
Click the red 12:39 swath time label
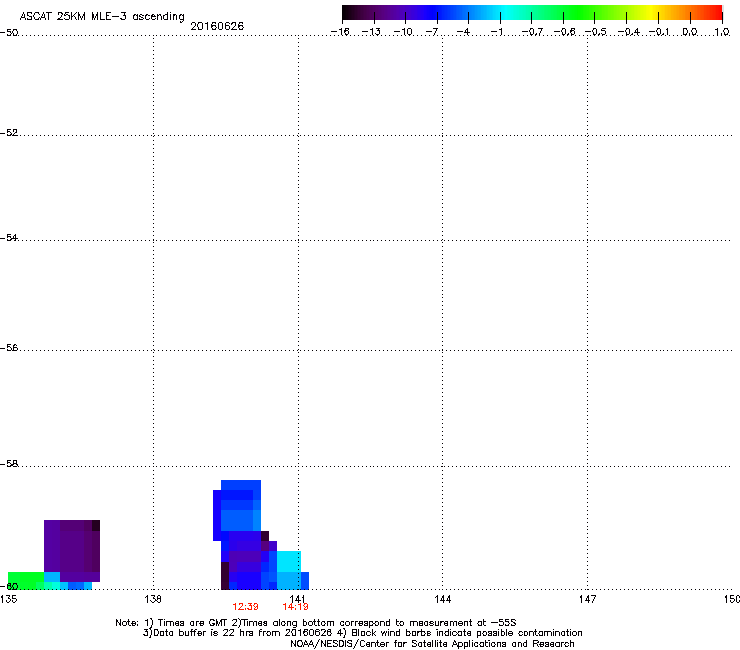pos(245,607)
